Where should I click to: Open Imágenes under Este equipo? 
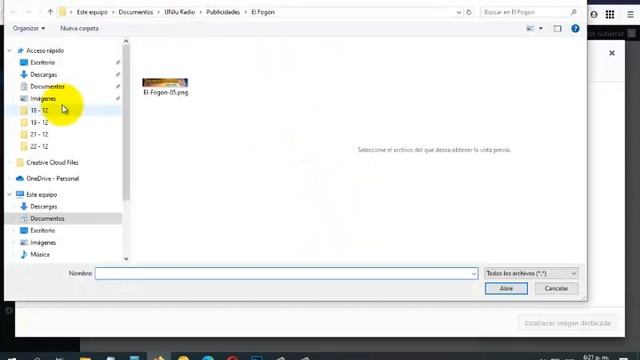[43, 243]
